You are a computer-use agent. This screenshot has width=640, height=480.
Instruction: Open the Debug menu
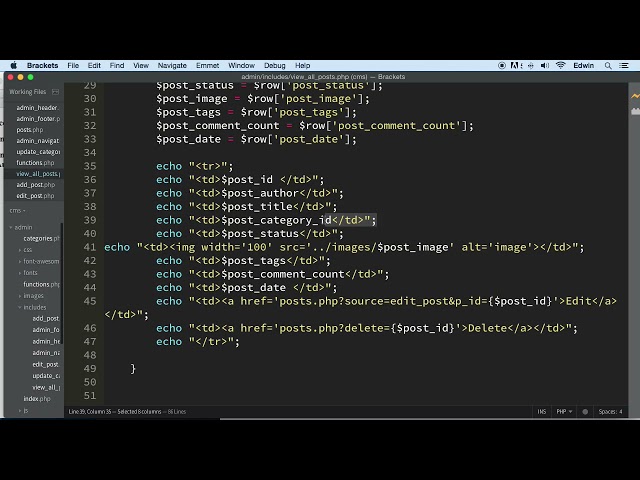pos(275,65)
